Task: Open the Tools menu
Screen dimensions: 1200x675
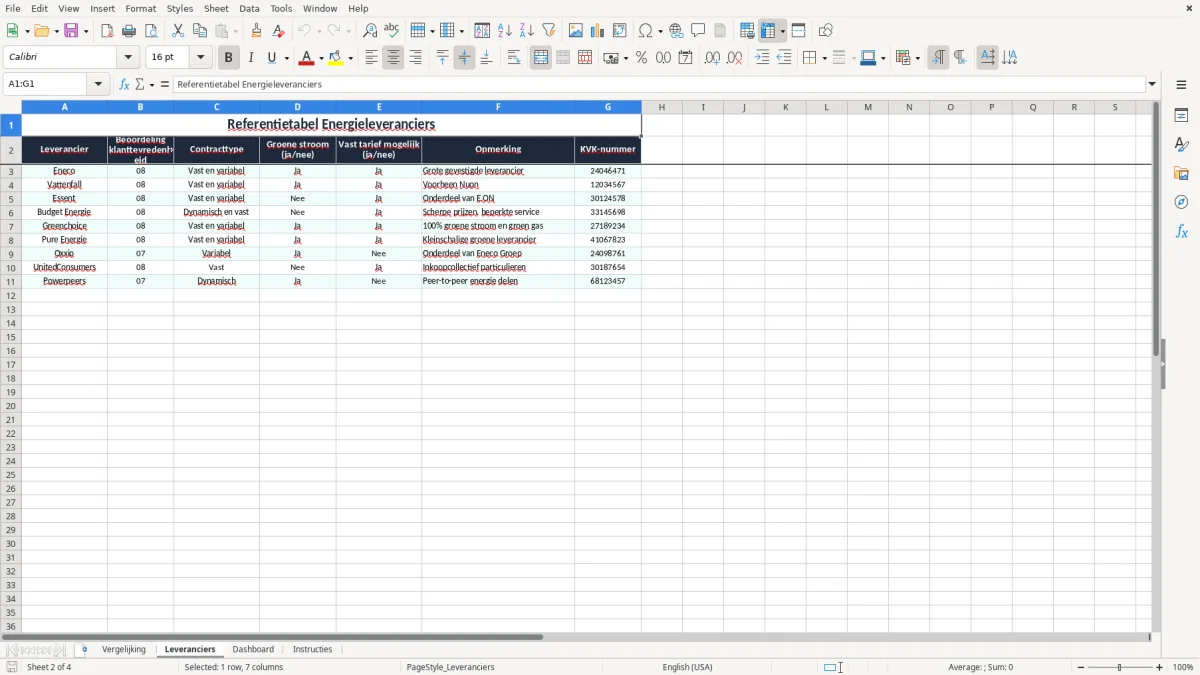Action: click(281, 8)
